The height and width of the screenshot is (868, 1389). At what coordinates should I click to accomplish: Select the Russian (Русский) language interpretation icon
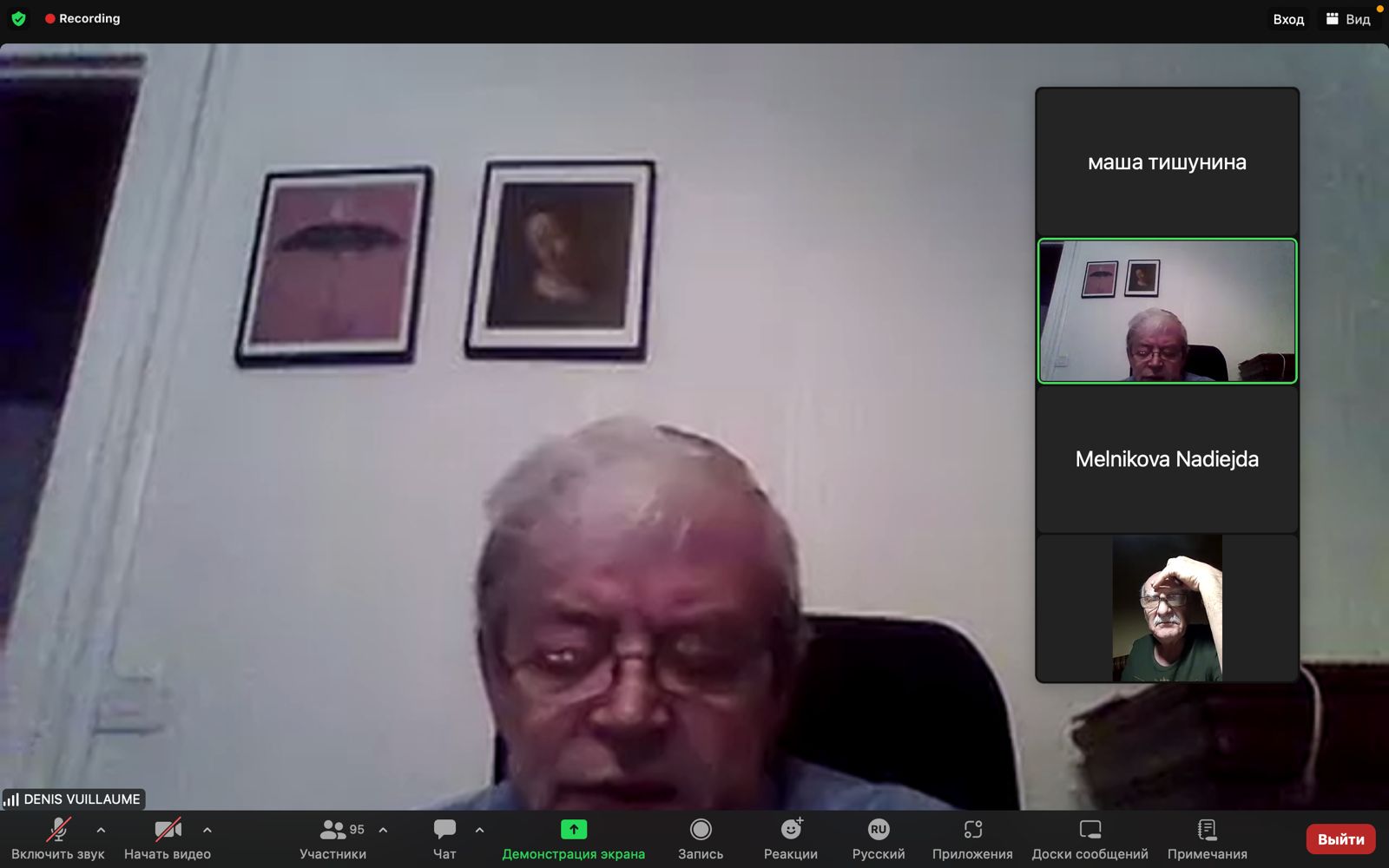(879, 830)
